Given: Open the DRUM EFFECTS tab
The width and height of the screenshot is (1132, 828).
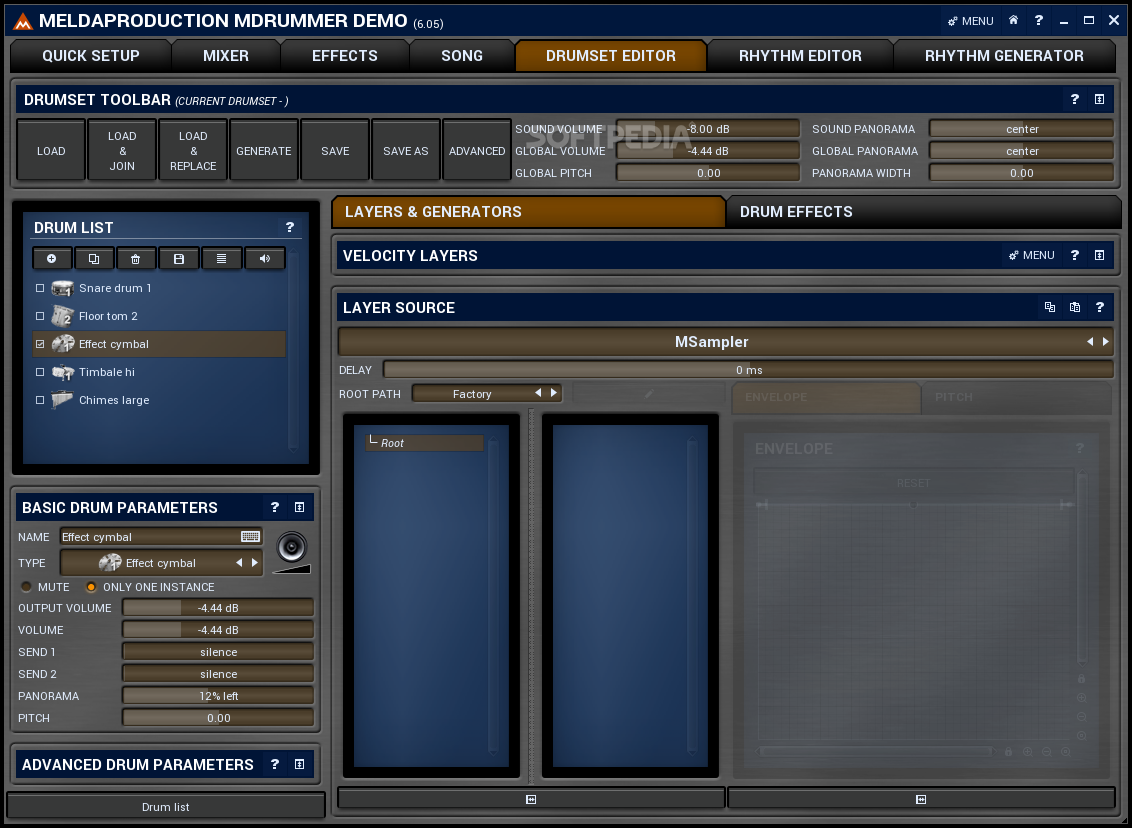Looking at the screenshot, I should pyautogui.click(x=923, y=212).
